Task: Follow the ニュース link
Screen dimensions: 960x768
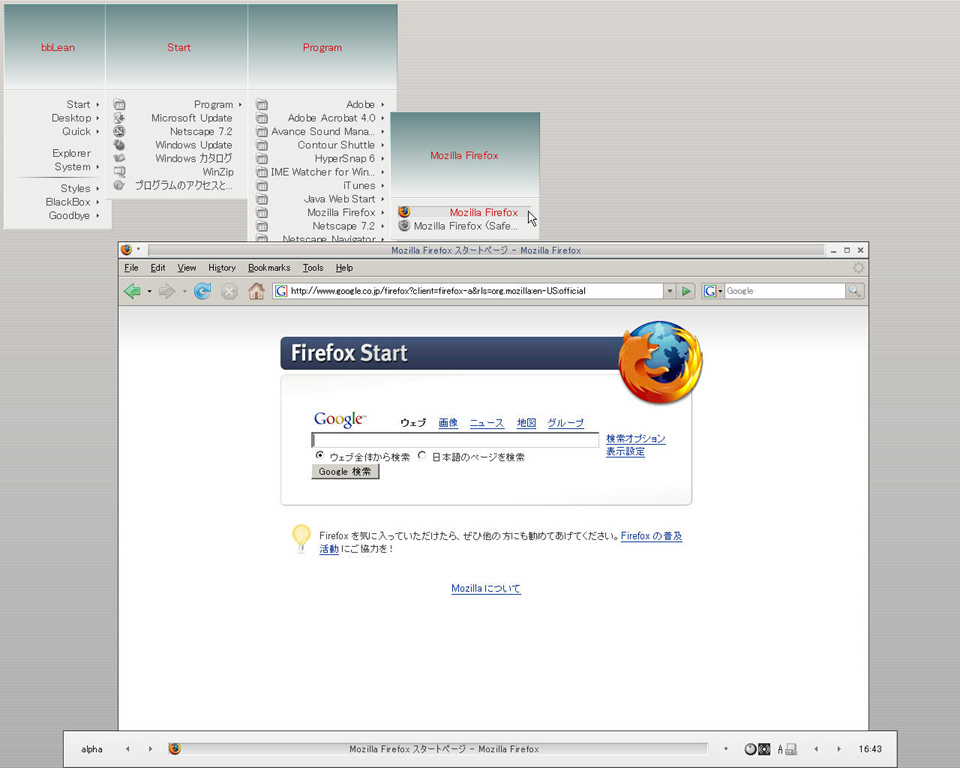Action: 487,423
